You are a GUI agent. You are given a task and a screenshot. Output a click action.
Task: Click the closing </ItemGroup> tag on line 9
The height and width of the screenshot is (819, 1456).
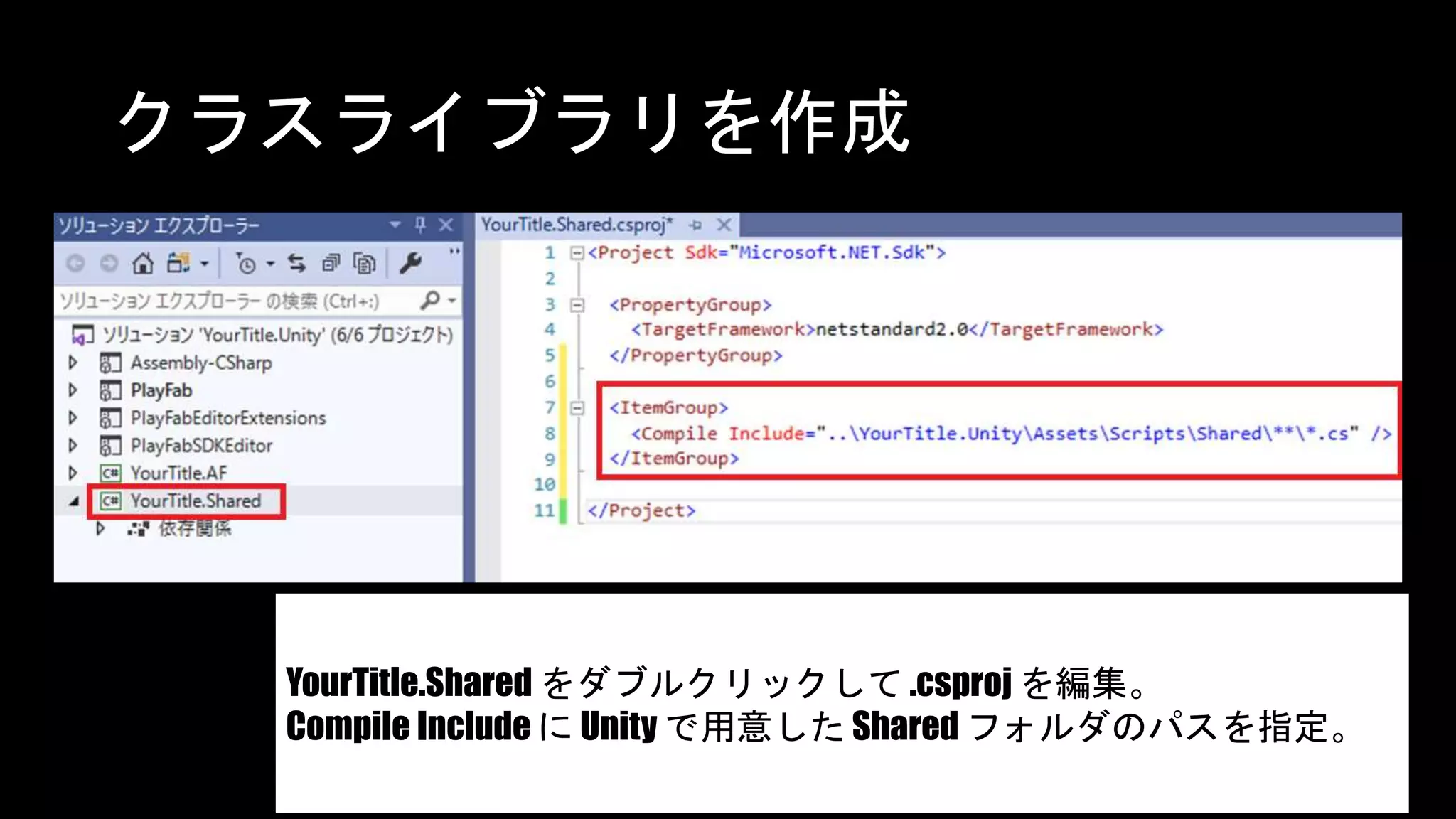[674, 459]
